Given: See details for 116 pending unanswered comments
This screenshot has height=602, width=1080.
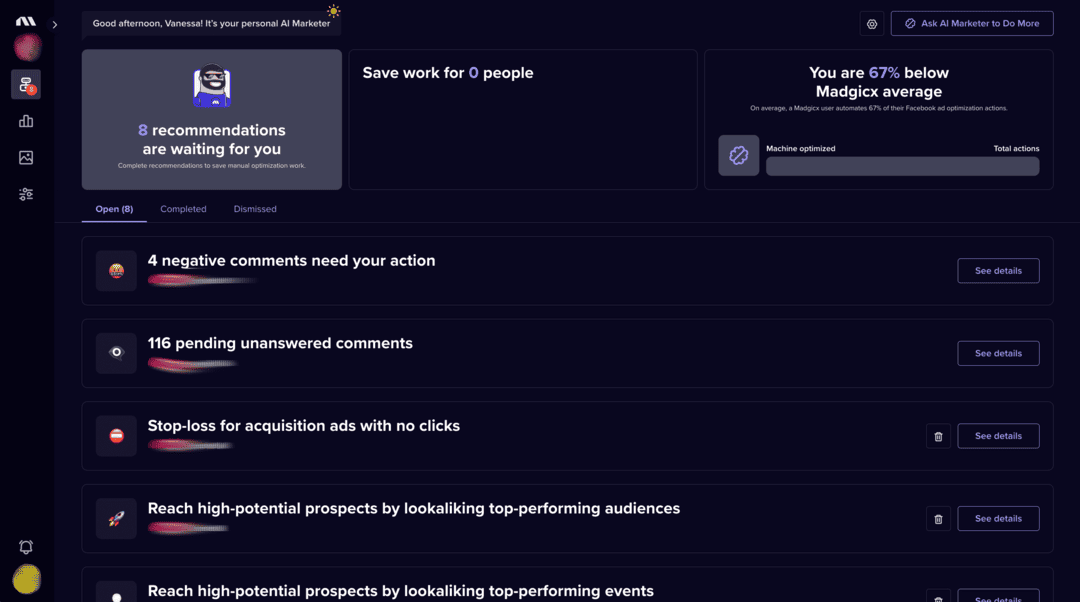Looking at the screenshot, I should pyautogui.click(x=998, y=353).
